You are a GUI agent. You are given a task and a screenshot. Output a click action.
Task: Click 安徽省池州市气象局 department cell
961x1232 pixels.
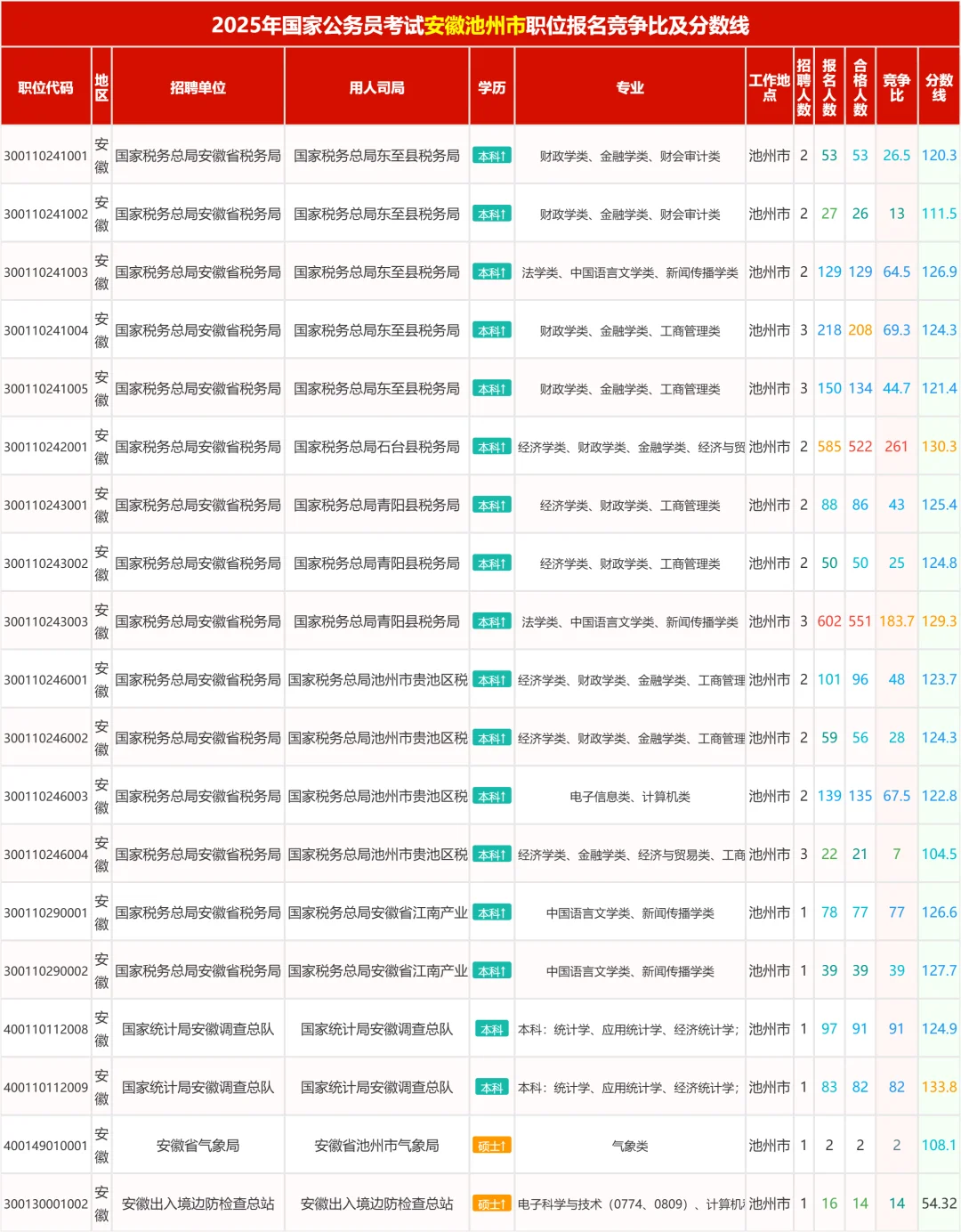tap(376, 1146)
